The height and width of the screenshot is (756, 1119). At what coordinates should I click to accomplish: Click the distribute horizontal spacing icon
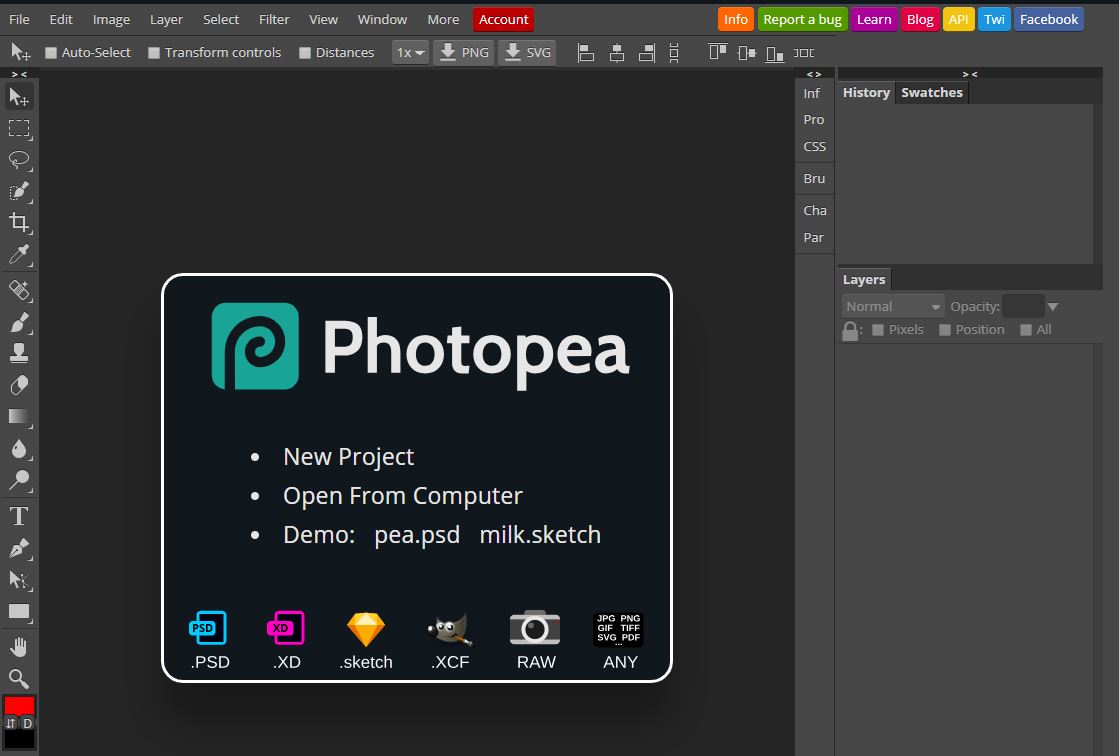pyautogui.click(x=804, y=53)
